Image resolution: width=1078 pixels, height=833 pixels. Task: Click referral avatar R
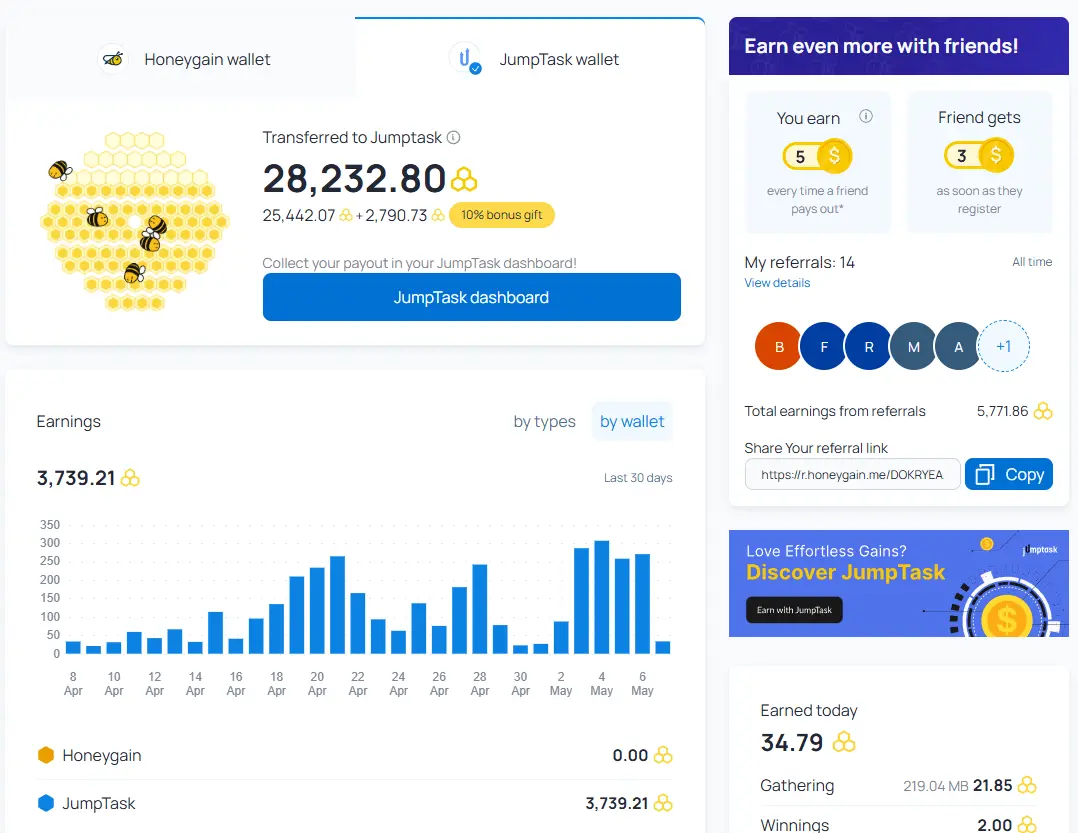(x=869, y=346)
